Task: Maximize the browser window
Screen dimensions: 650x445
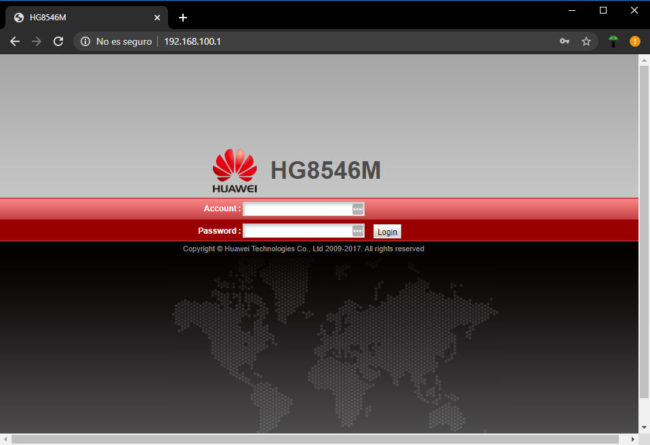Action: tap(603, 10)
